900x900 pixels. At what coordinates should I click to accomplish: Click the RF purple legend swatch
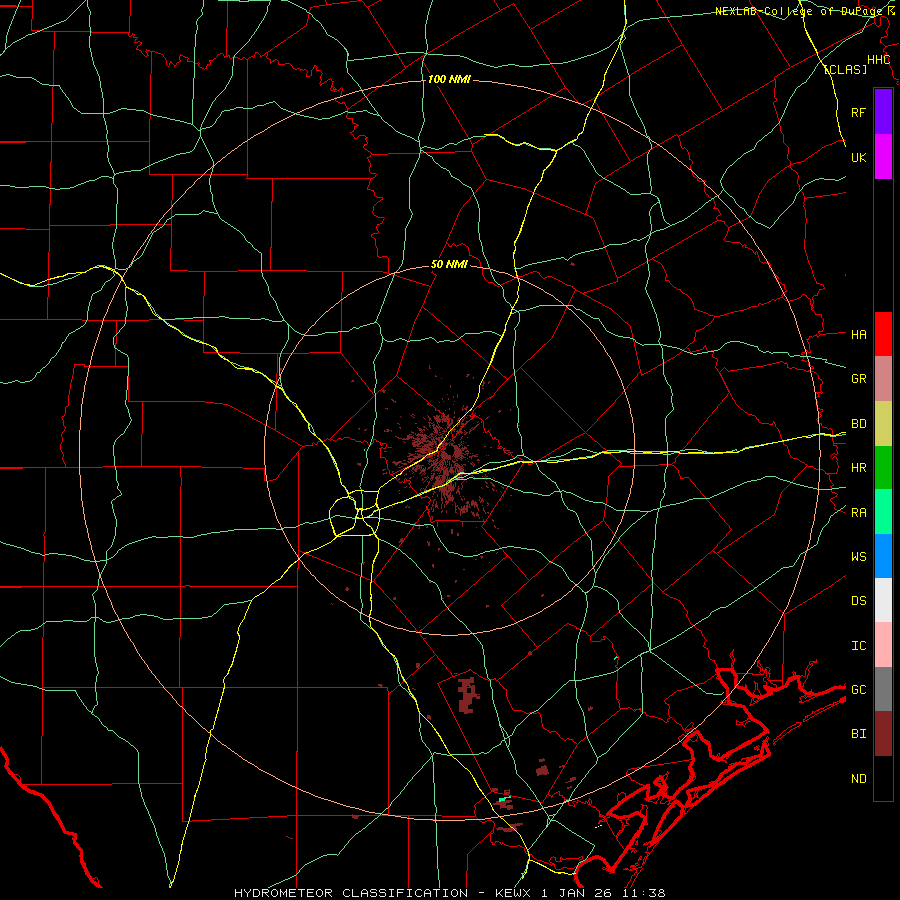883,112
